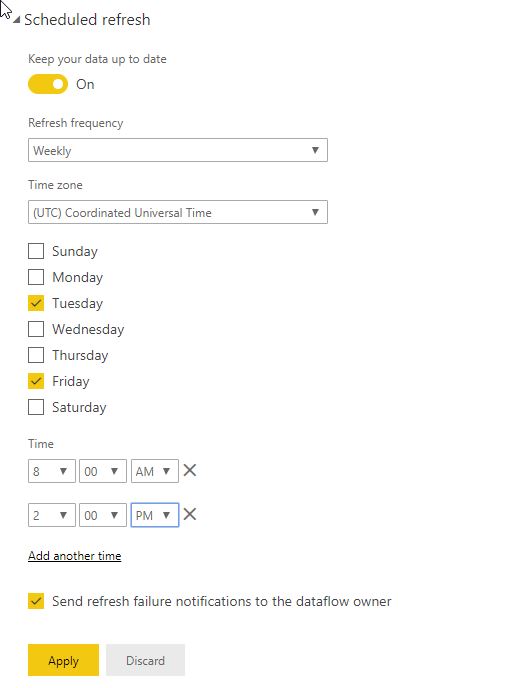Remove the 8:00 AM refresh time
Image resolution: width=518 pixels, height=688 pixels.
click(x=189, y=471)
